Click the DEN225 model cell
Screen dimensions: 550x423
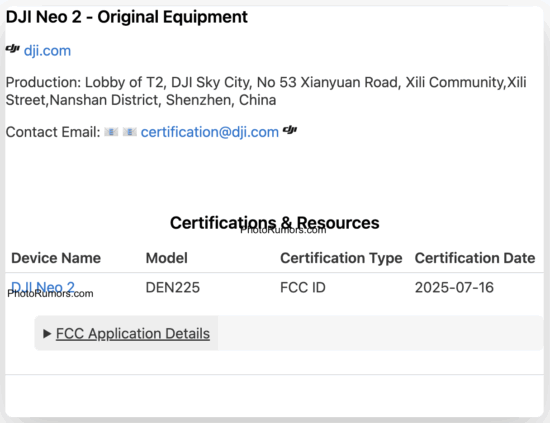coord(173,288)
